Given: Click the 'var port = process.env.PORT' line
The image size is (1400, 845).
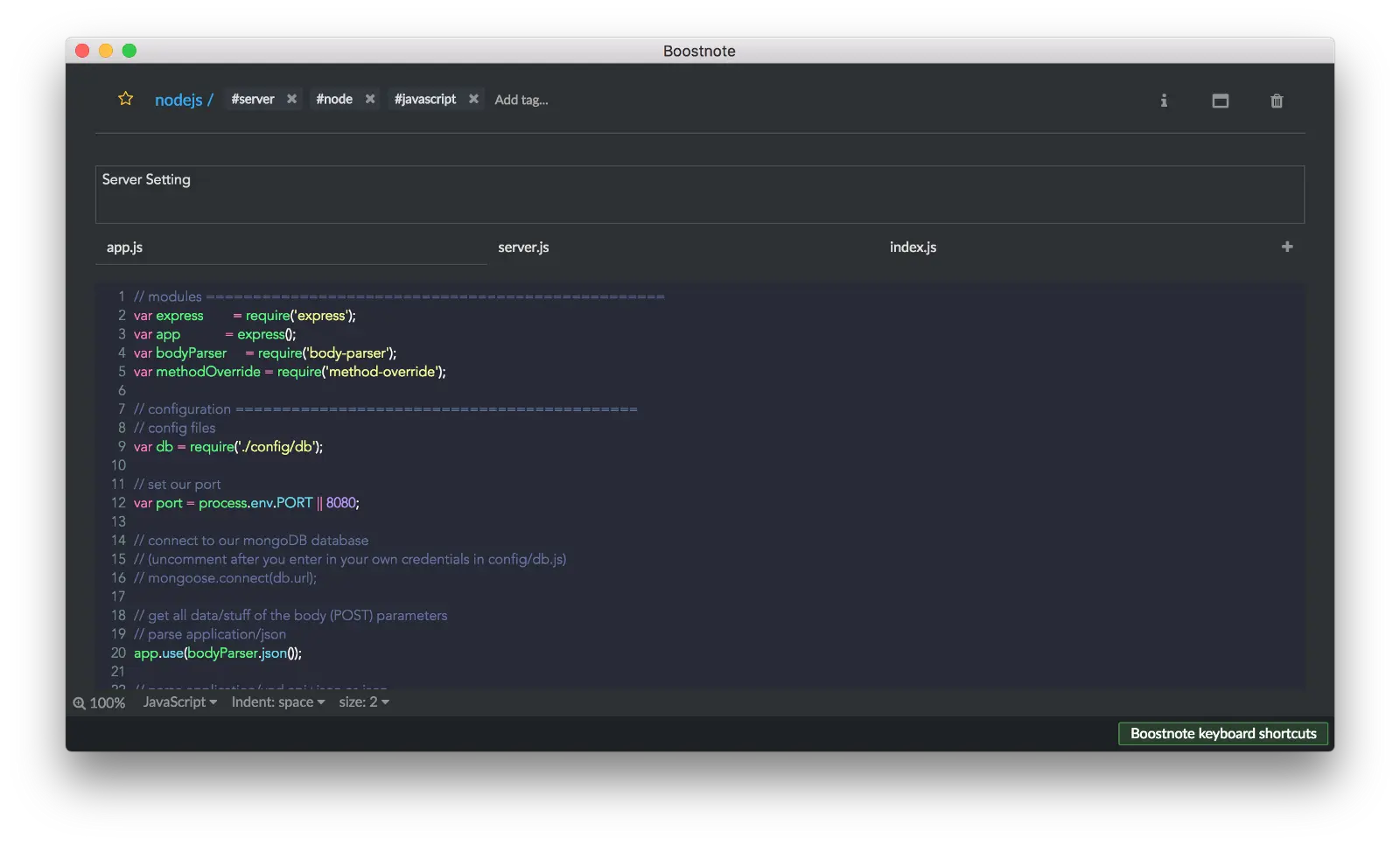Looking at the screenshot, I should [x=247, y=503].
